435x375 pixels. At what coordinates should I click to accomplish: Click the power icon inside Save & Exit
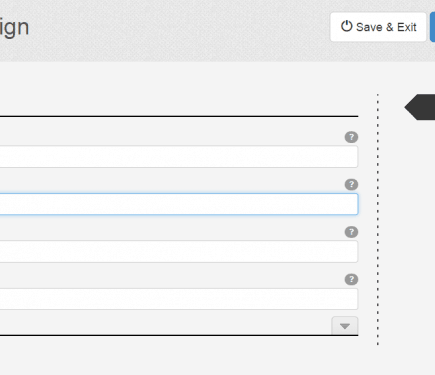[346, 26]
